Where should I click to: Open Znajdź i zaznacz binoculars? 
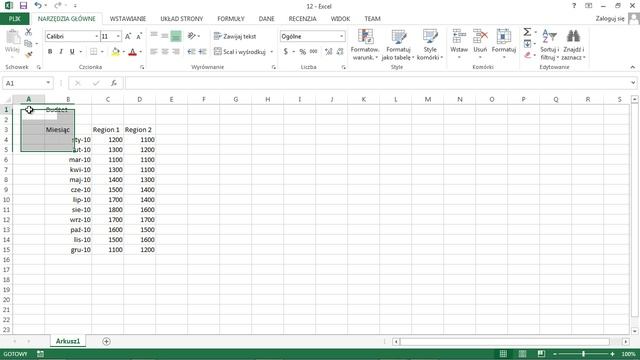click(x=573, y=44)
